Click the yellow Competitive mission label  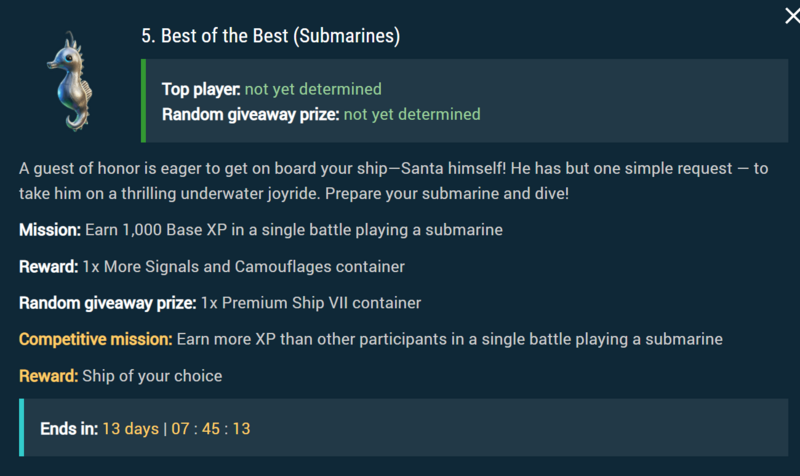95,339
